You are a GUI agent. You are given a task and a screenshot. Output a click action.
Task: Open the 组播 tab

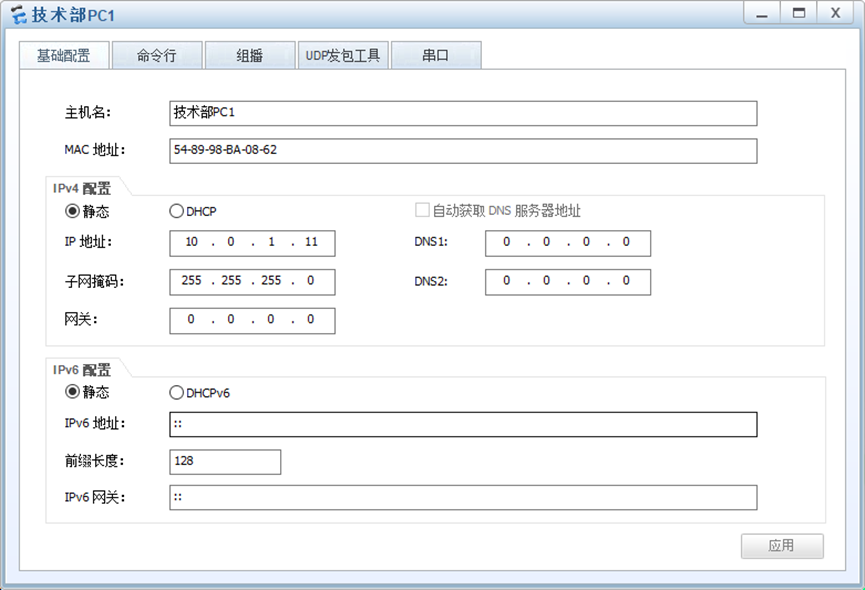(249, 56)
